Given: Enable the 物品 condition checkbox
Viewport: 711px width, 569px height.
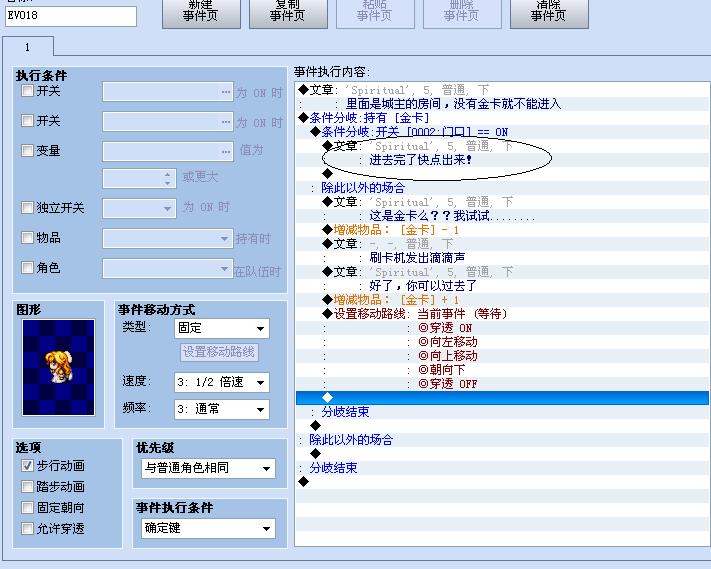Looking at the screenshot, I should (28, 238).
